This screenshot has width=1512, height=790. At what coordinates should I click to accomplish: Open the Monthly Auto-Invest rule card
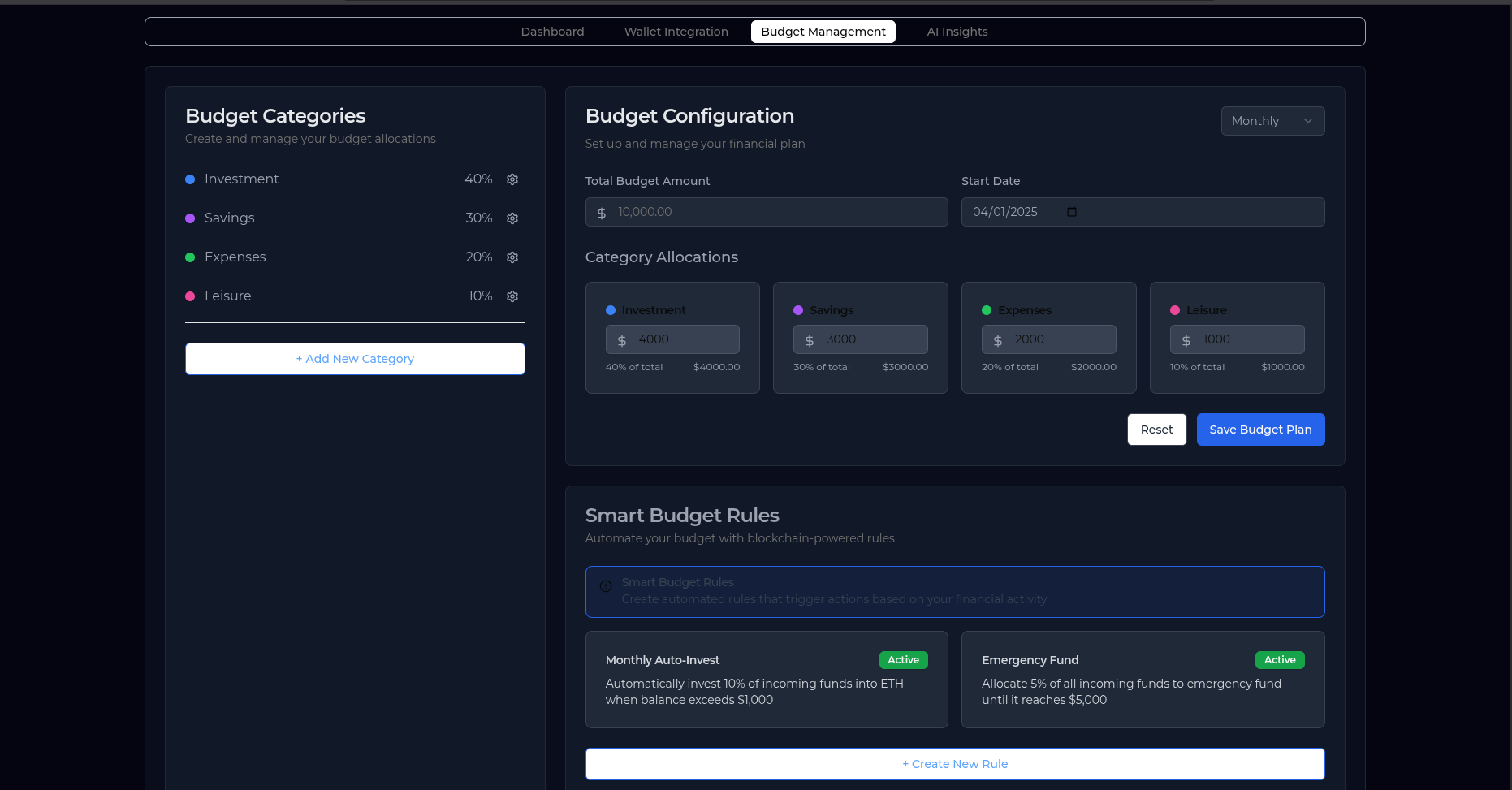tap(767, 680)
